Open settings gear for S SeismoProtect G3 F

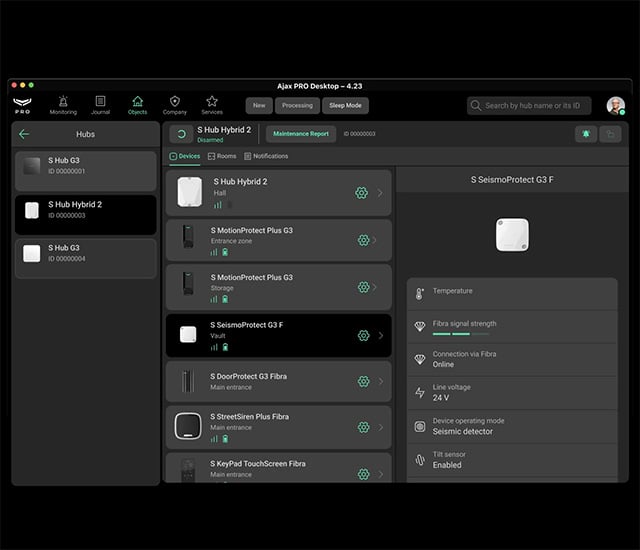click(x=363, y=335)
